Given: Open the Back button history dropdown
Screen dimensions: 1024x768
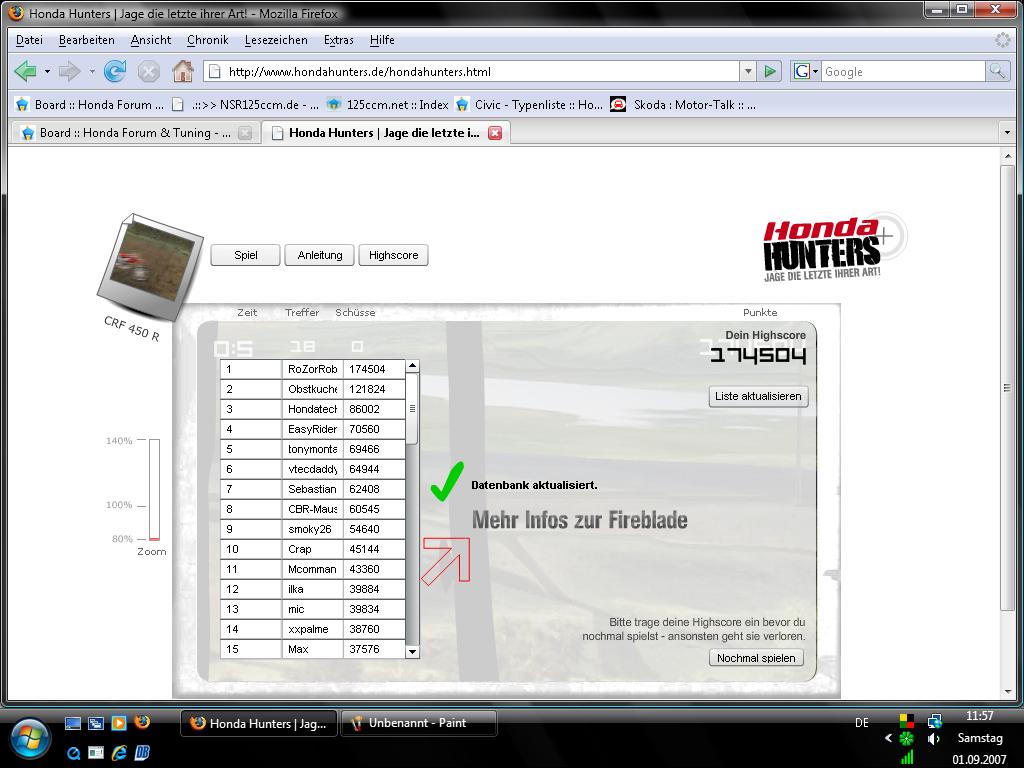Looking at the screenshot, I should (x=47, y=71).
